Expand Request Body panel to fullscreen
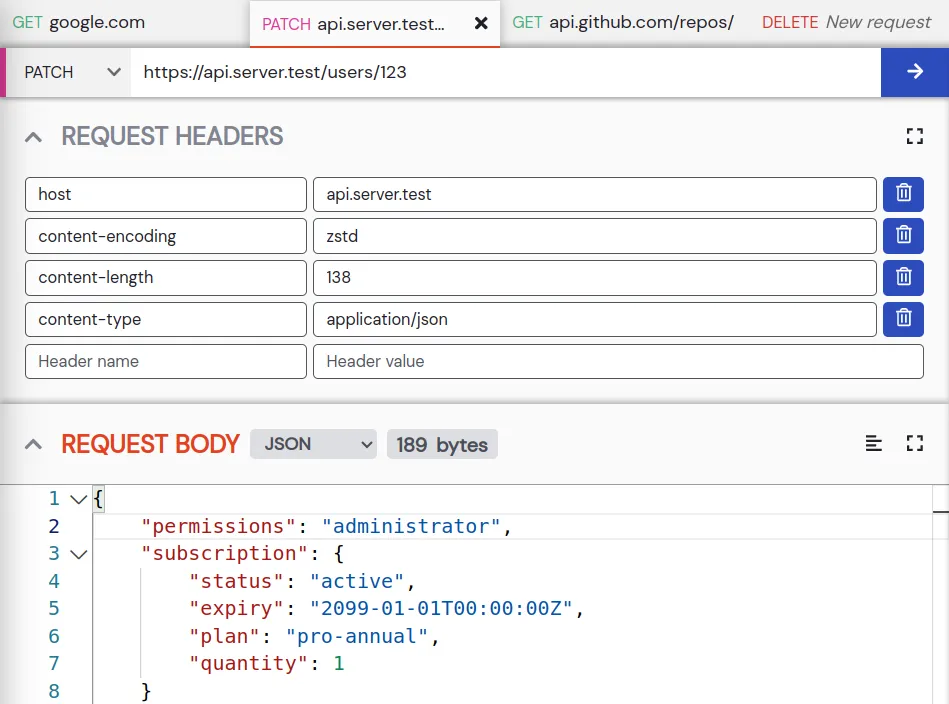Image resolution: width=949 pixels, height=704 pixels. click(914, 444)
